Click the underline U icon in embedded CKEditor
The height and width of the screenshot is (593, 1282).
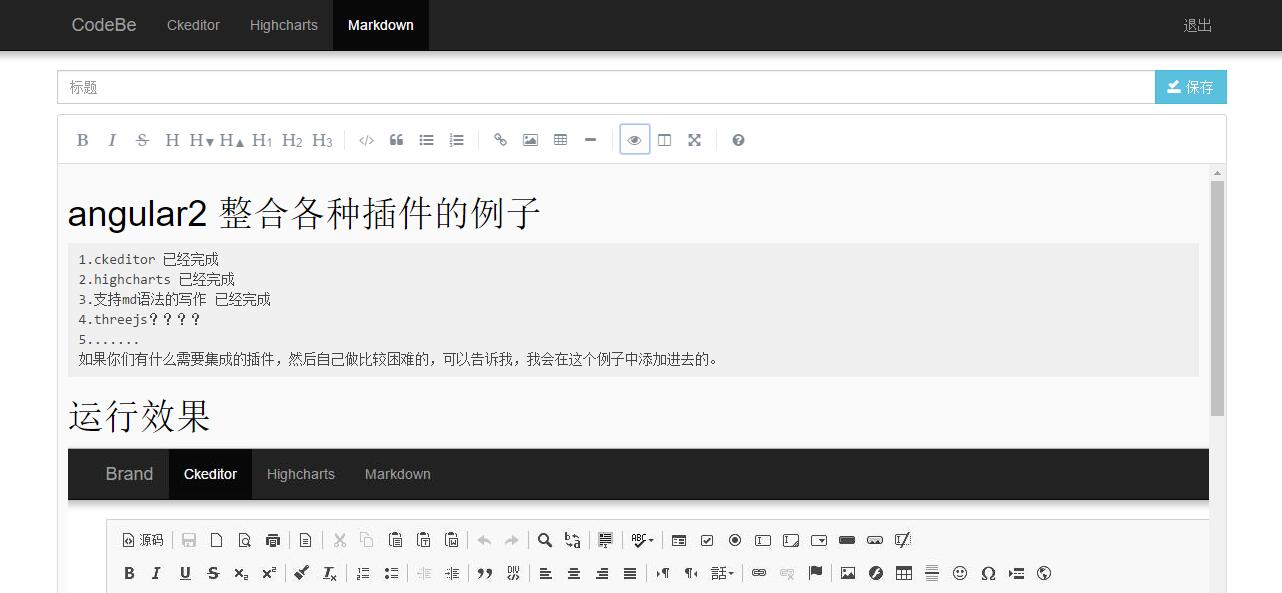[185, 573]
